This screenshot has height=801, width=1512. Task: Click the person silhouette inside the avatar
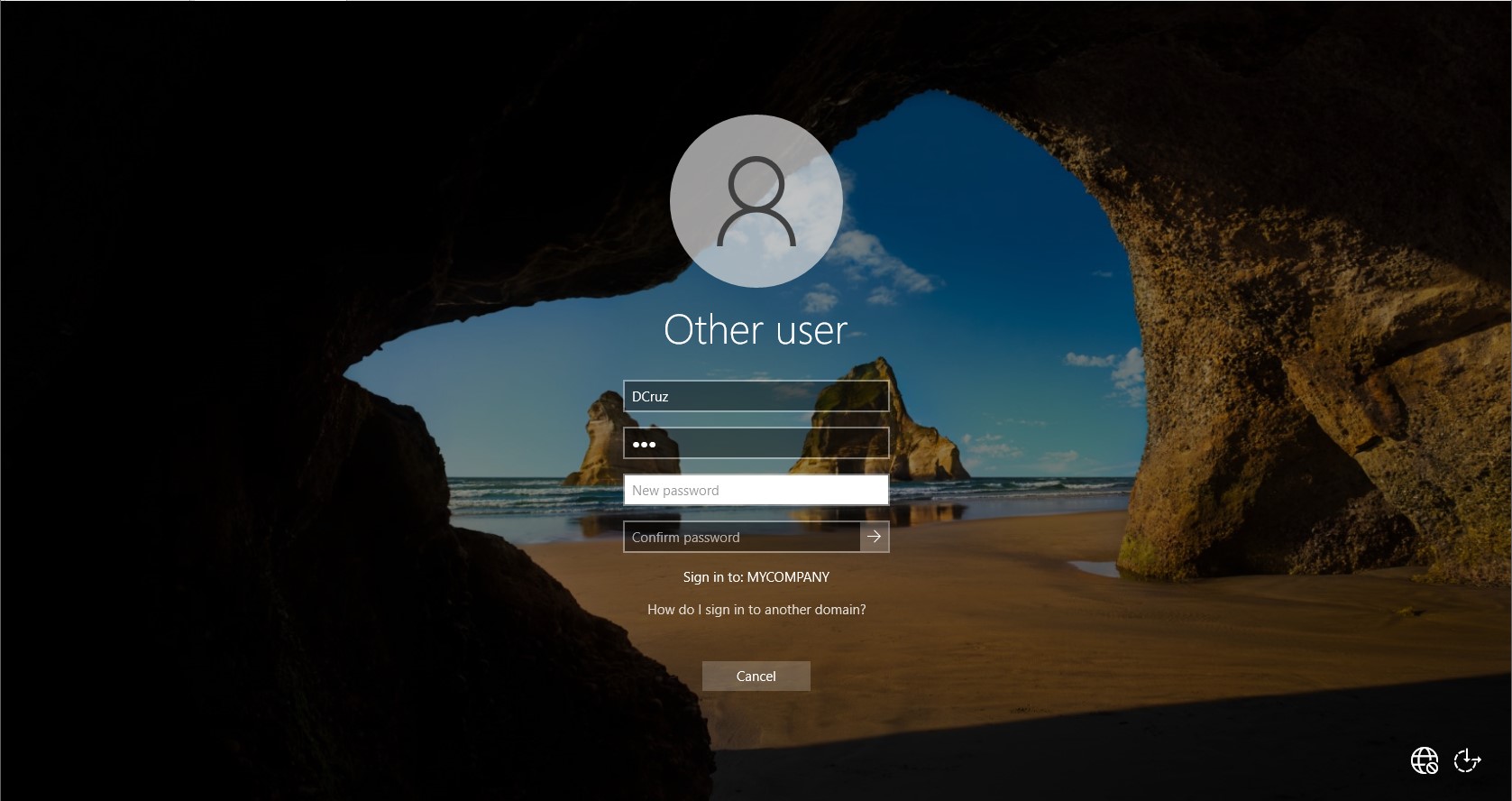tap(756, 202)
